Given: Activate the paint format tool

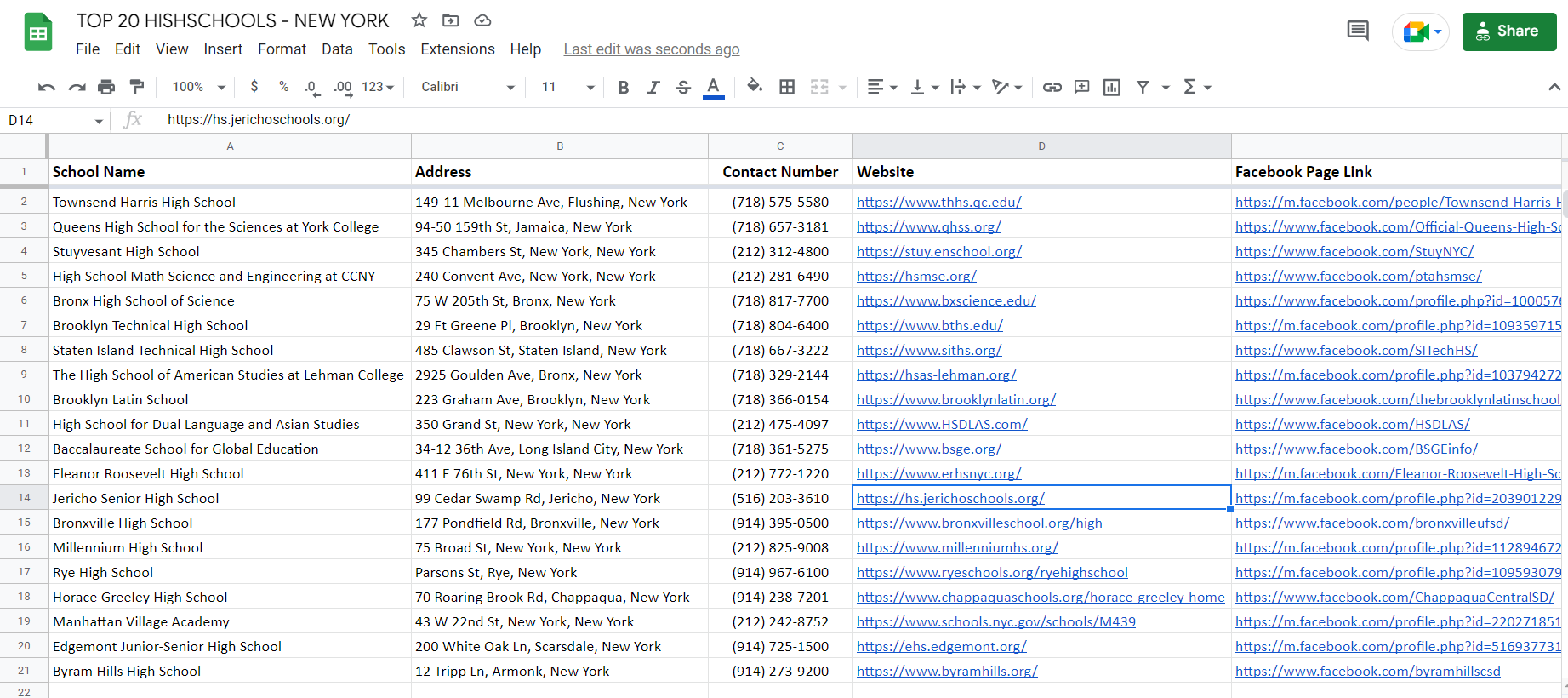Looking at the screenshot, I should tap(136, 87).
